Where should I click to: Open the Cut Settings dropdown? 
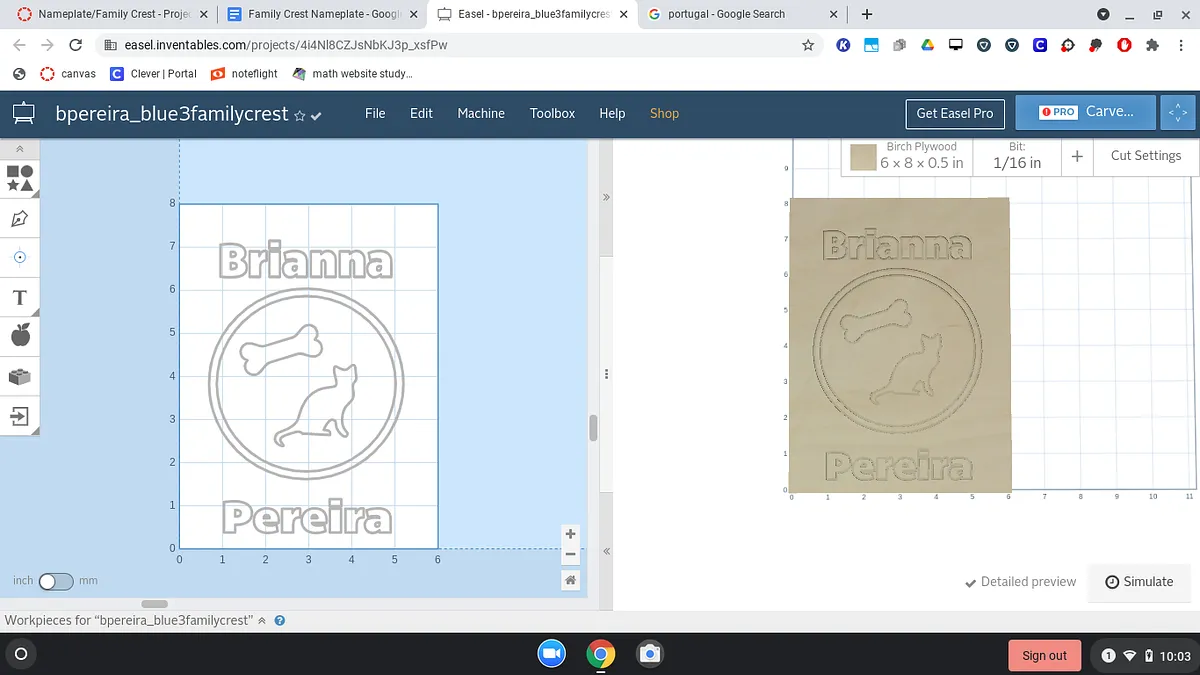pos(1145,156)
